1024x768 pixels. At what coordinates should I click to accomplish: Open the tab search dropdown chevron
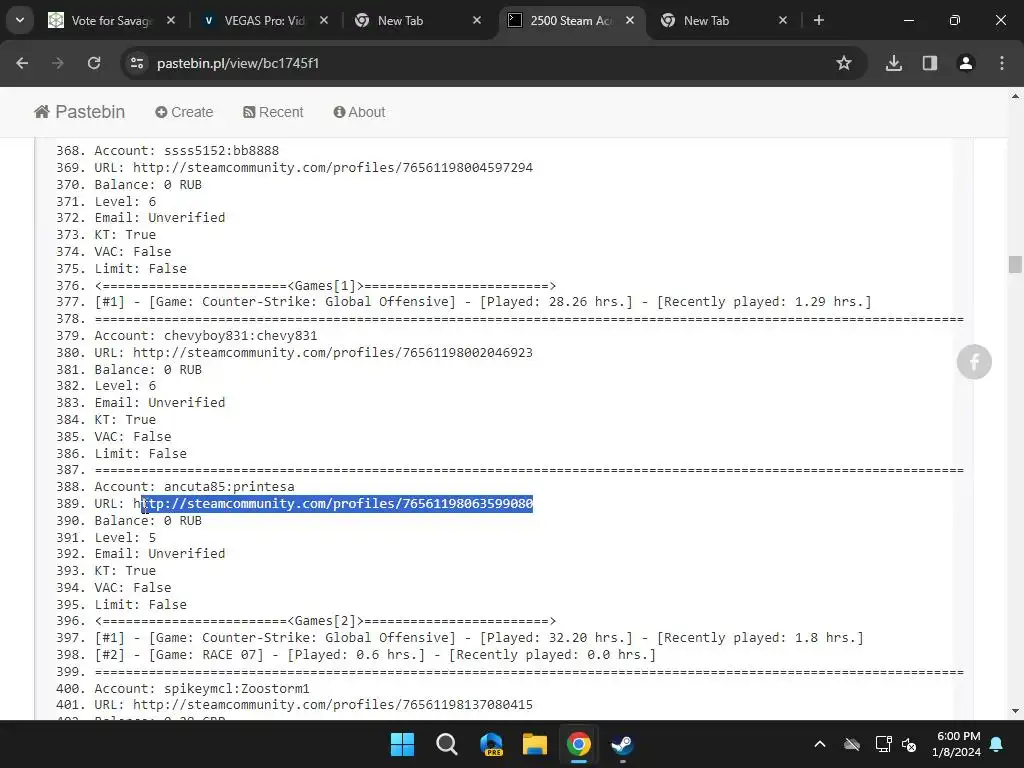coord(20,20)
